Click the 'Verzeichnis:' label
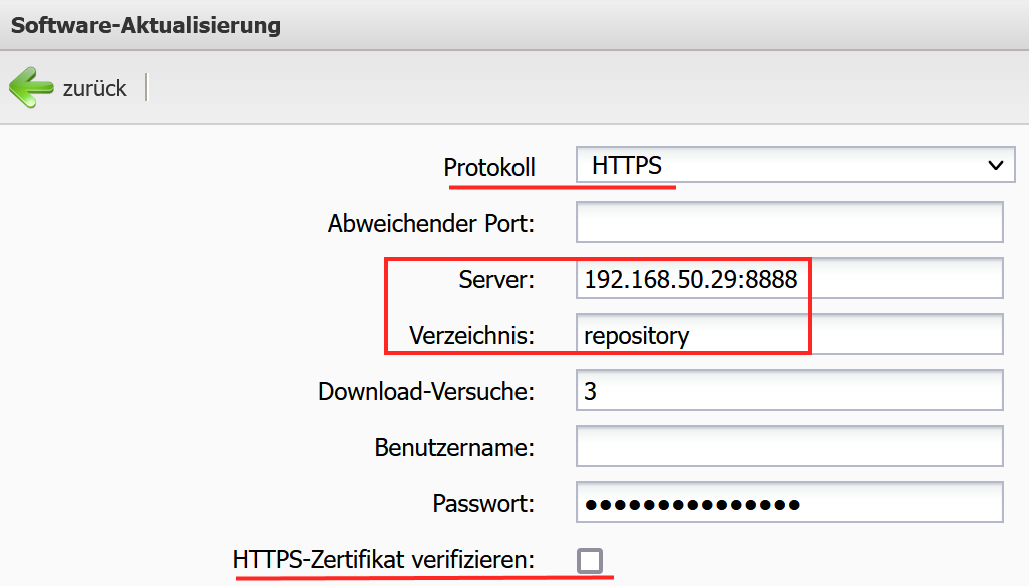 [472, 336]
